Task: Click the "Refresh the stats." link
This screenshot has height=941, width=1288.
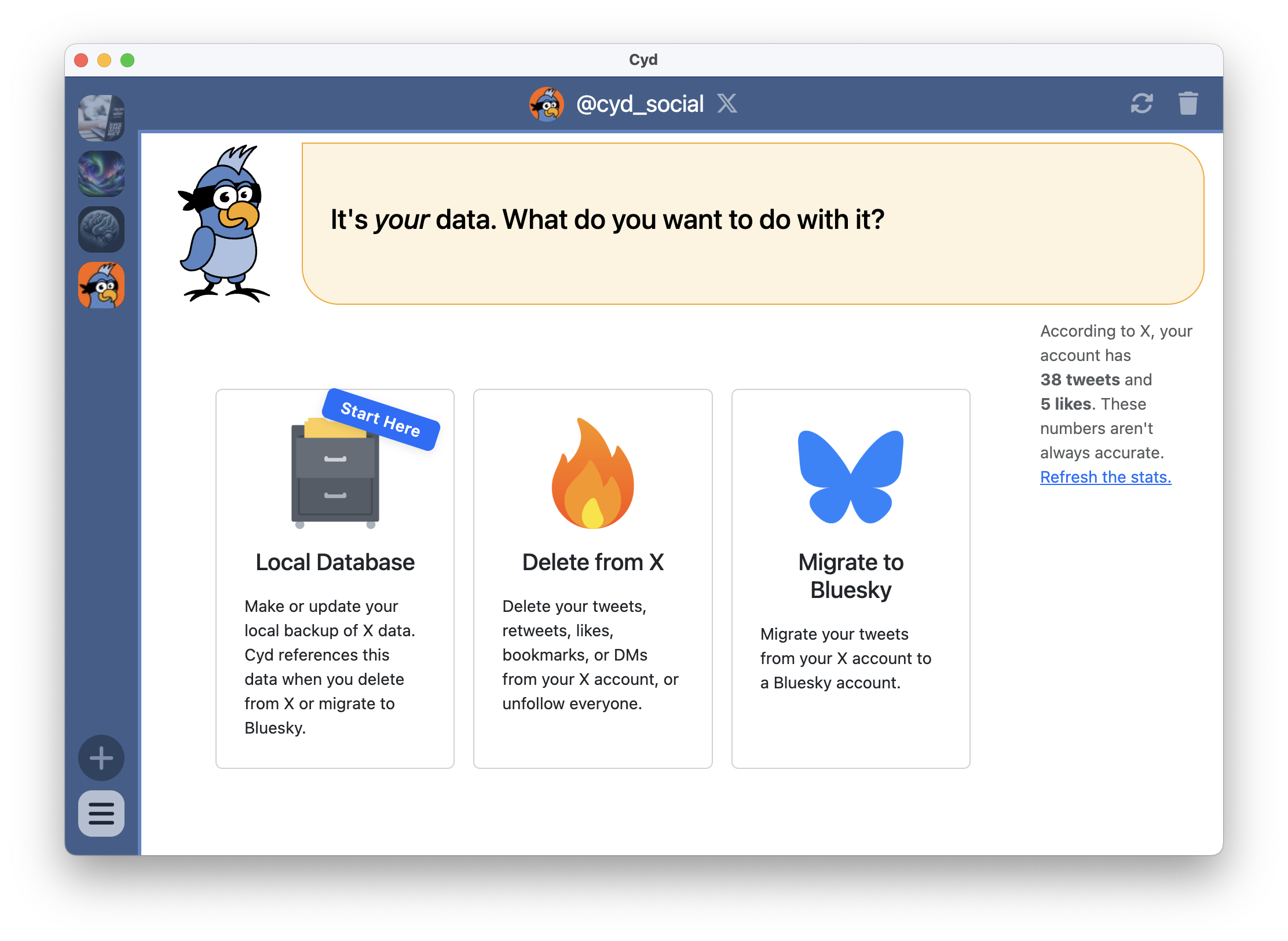Action: click(x=1105, y=476)
